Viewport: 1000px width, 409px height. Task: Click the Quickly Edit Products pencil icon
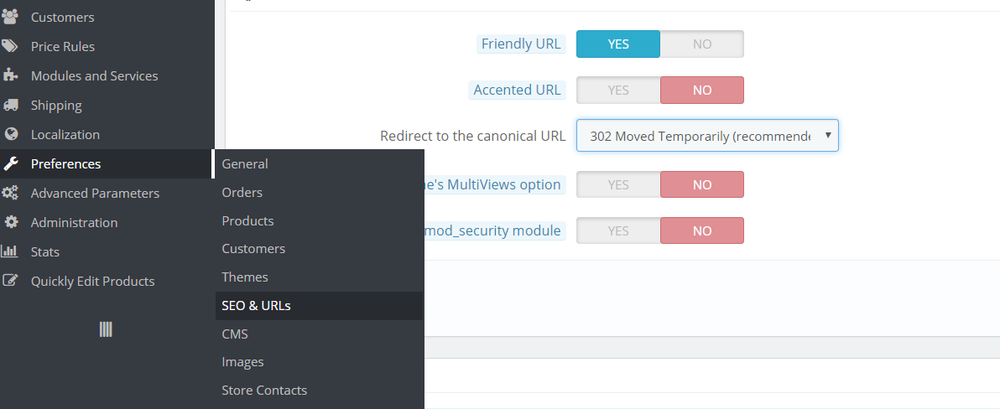pos(11,281)
